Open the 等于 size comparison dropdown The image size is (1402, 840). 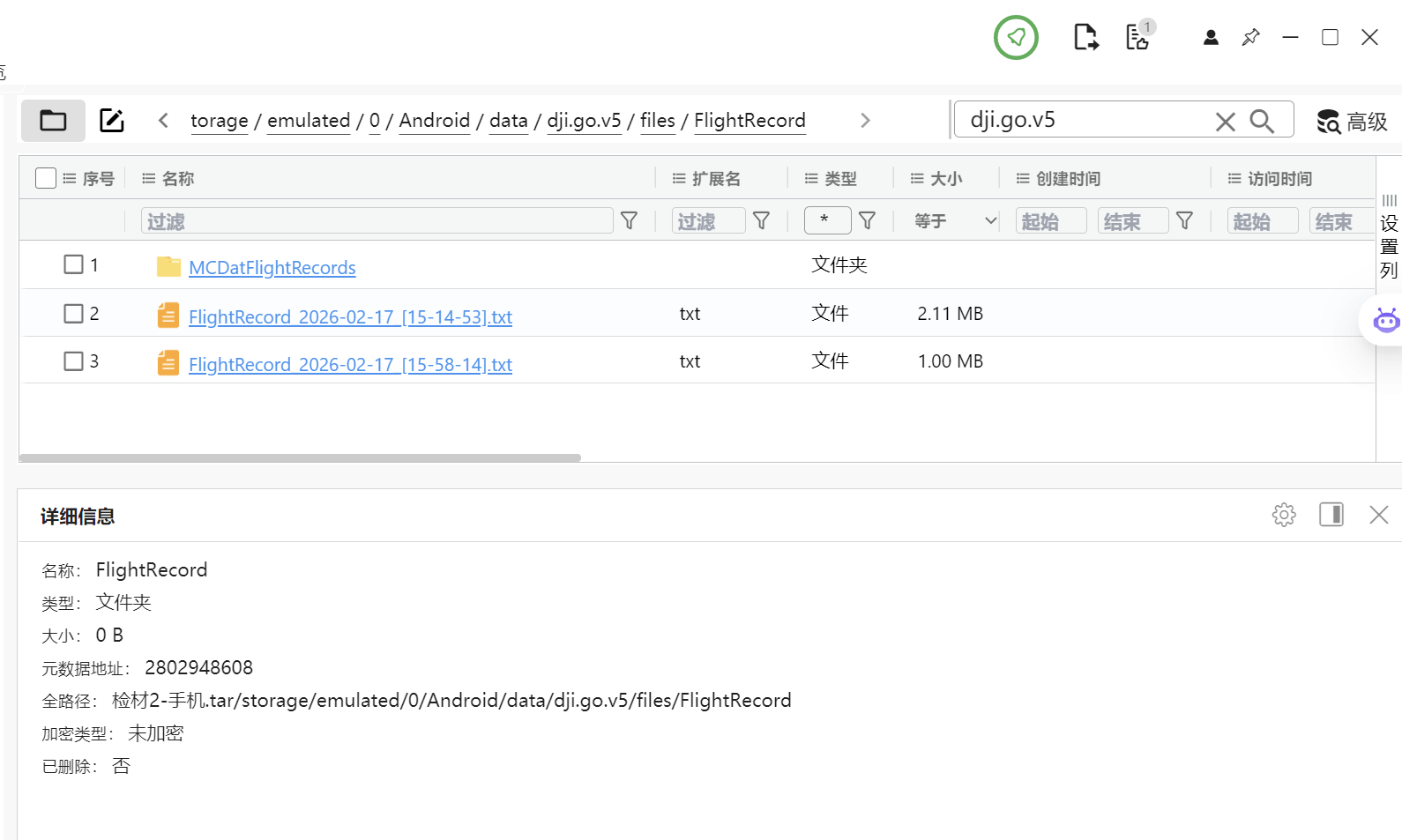[955, 220]
